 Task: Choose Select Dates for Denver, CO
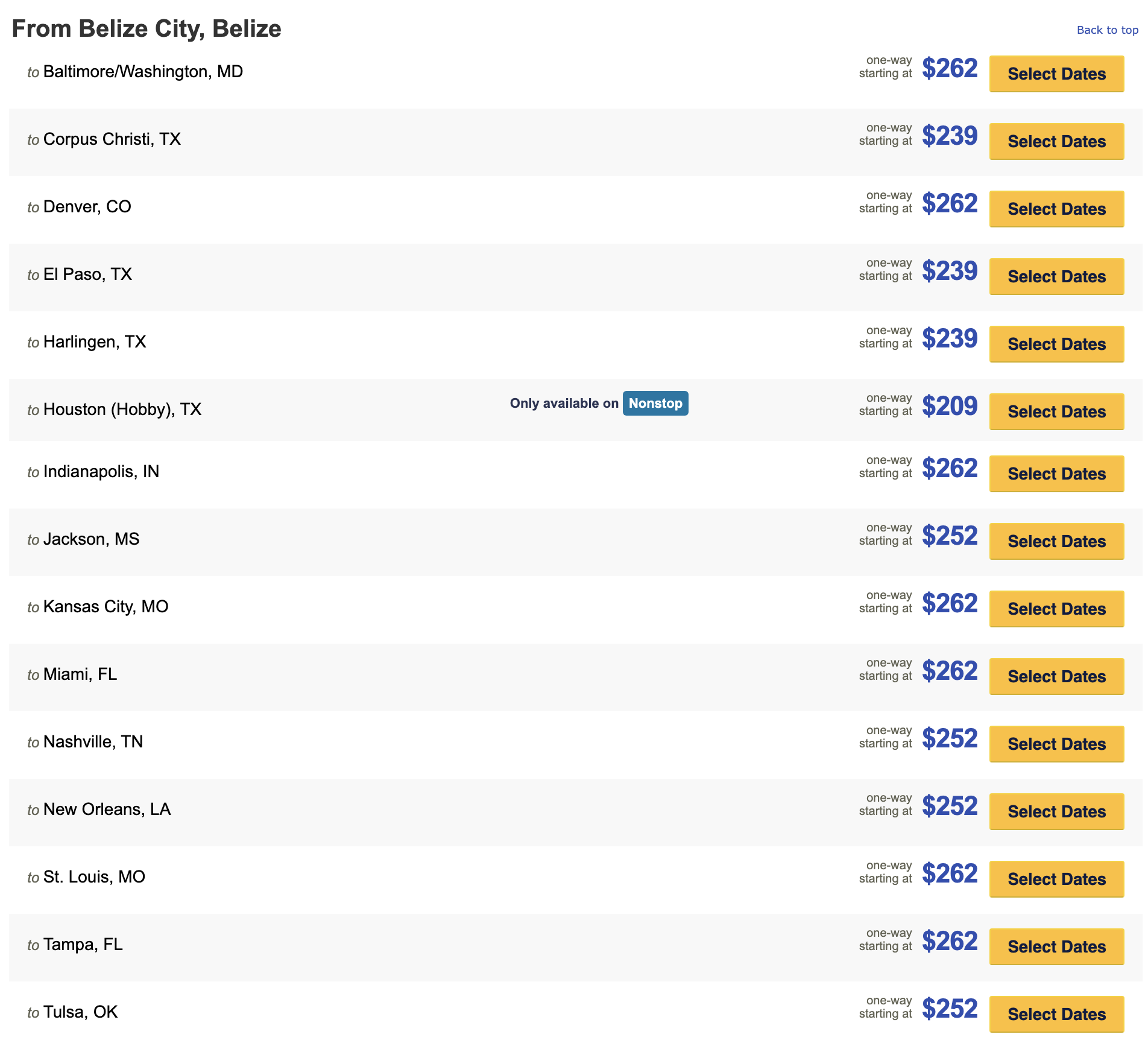[x=1056, y=209]
